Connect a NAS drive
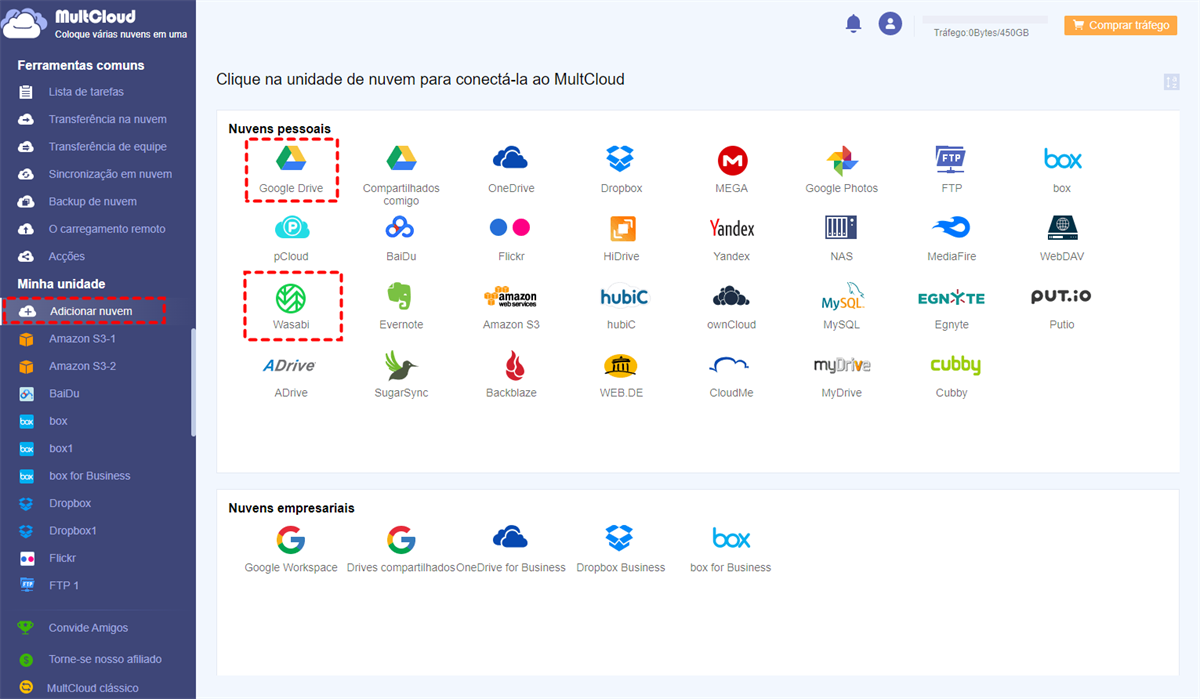Image resolution: width=1200 pixels, height=699 pixels. point(841,238)
